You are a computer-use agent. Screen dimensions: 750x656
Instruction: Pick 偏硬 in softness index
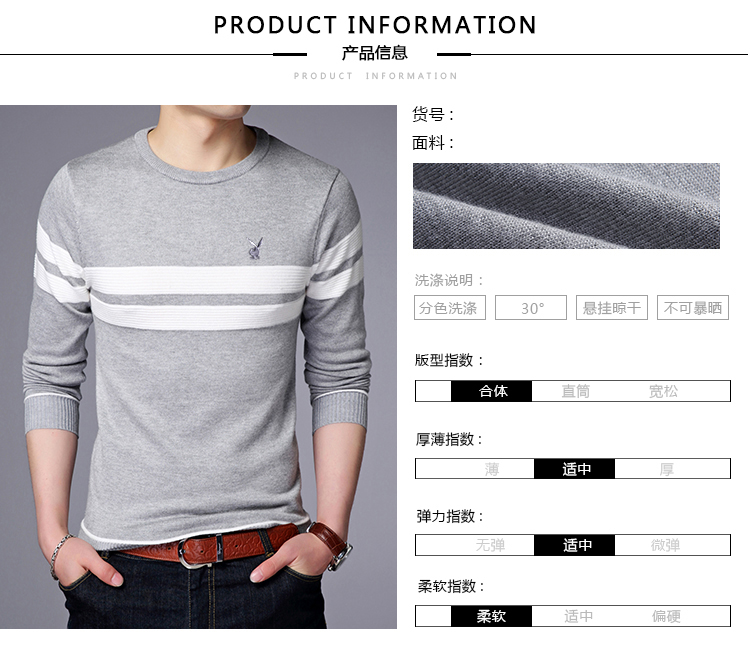(x=666, y=616)
